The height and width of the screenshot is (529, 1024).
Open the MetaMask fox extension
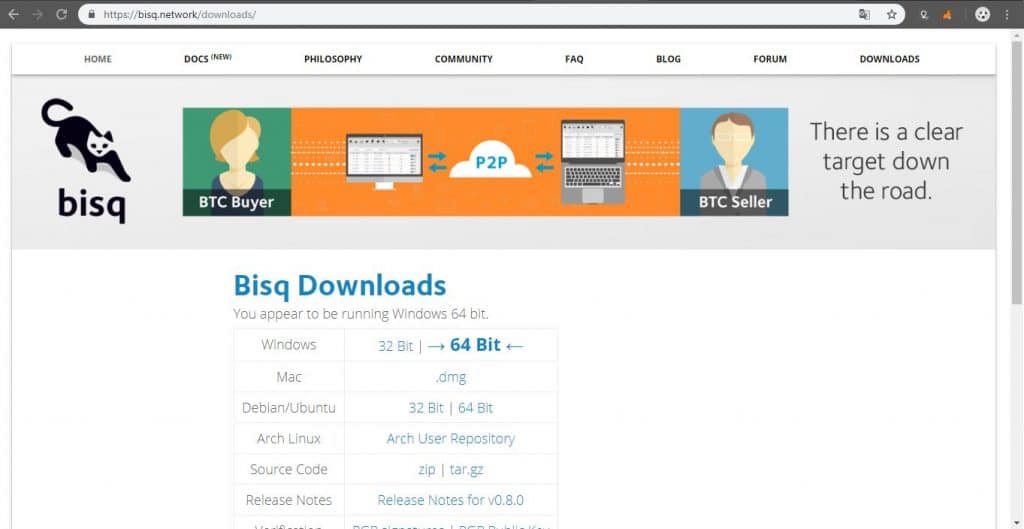947,15
